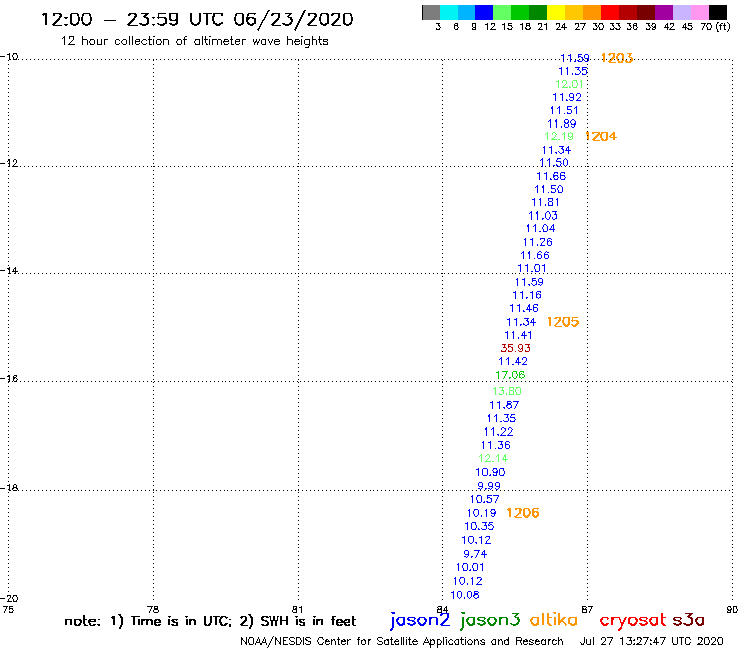The height and width of the screenshot is (650, 740).
Task: Click the latitude axis label -18
Action: (9, 488)
